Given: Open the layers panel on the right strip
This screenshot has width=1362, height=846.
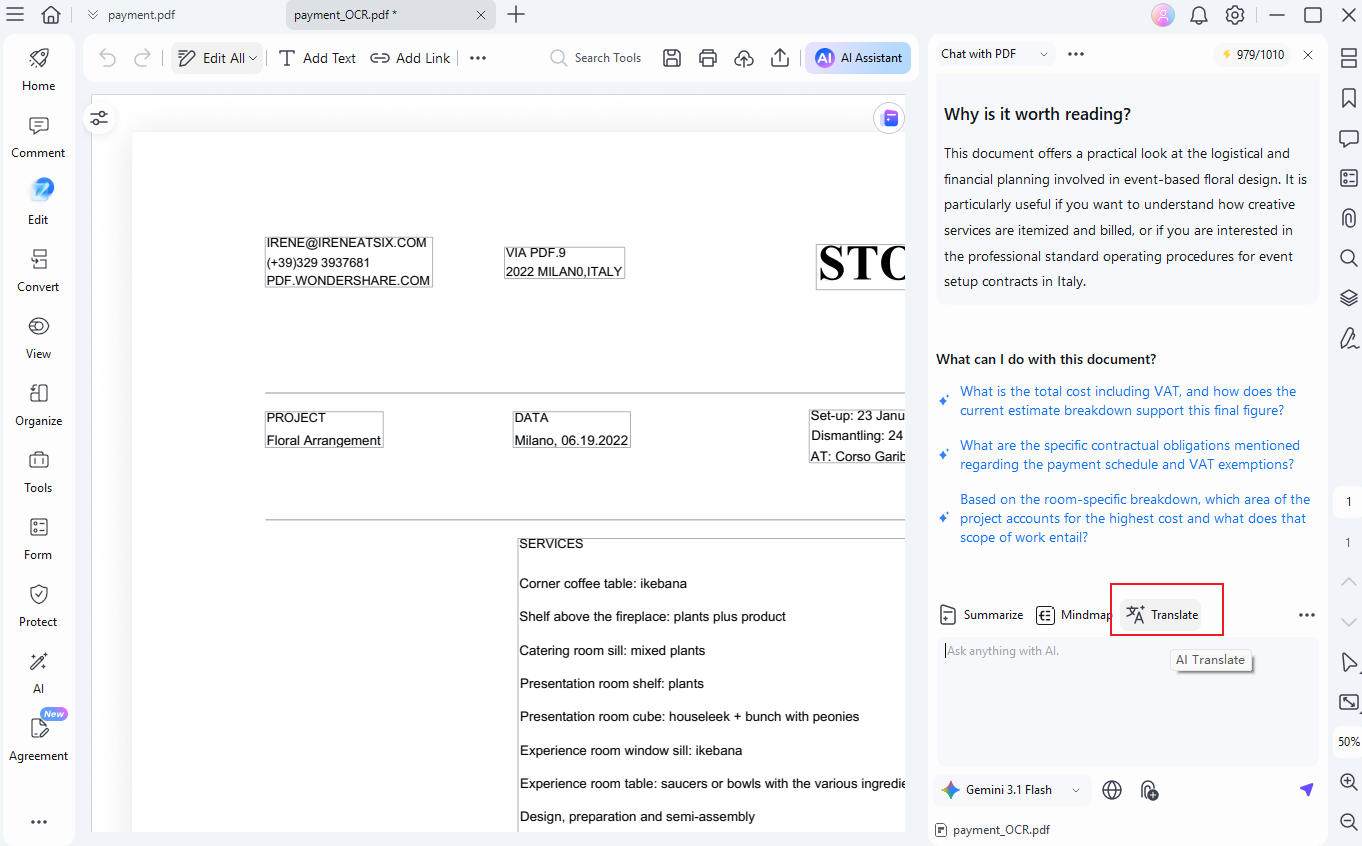Looking at the screenshot, I should pos(1348,298).
